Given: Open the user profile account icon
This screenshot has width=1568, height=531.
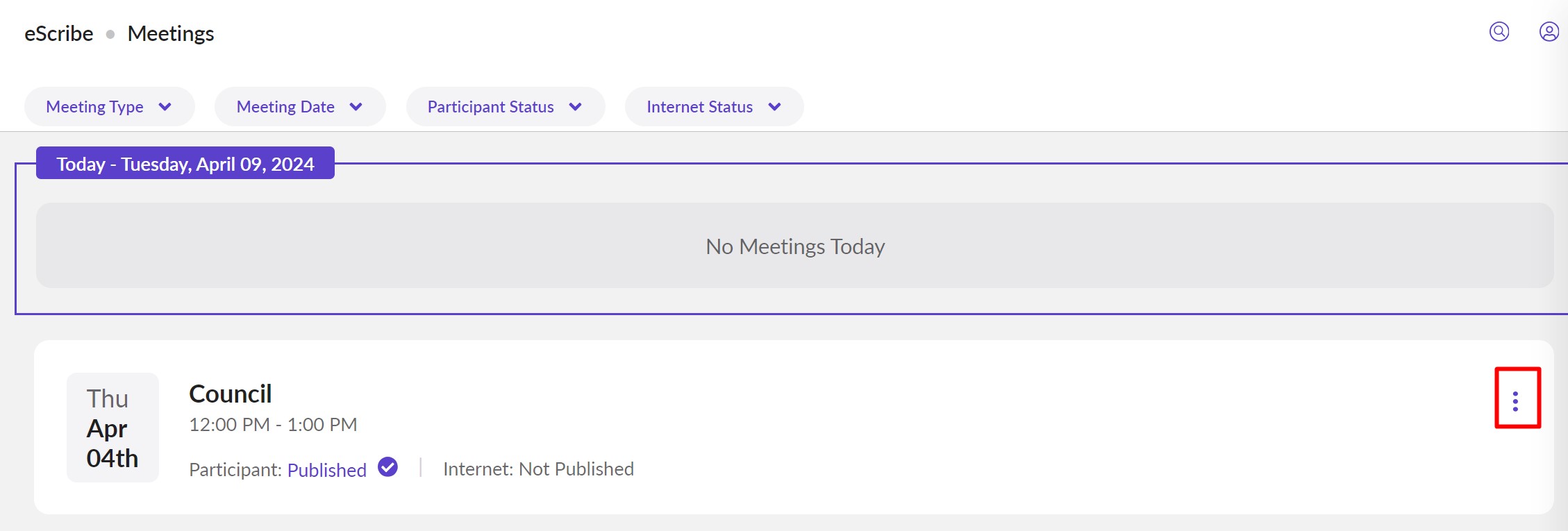Looking at the screenshot, I should tap(1549, 32).
